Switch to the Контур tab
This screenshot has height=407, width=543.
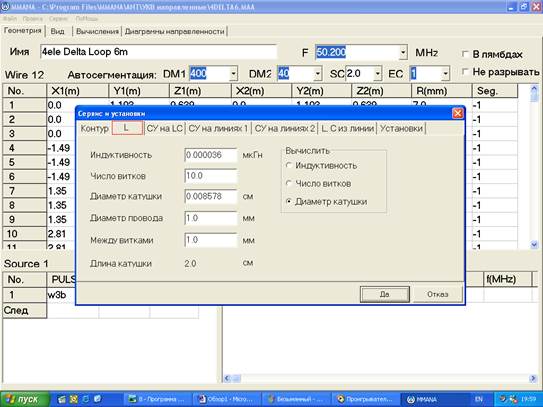pyautogui.click(x=94, y=129)
